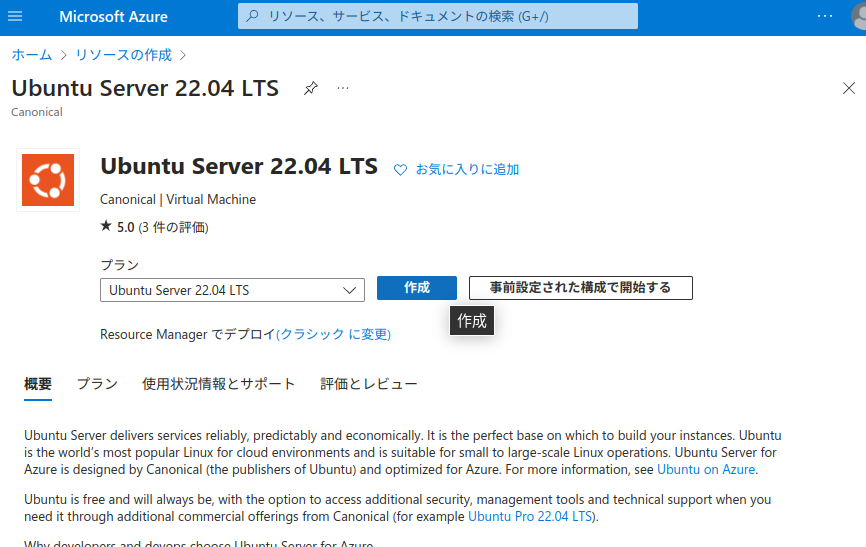Click クラシック に変更 link

coord(334,334)
